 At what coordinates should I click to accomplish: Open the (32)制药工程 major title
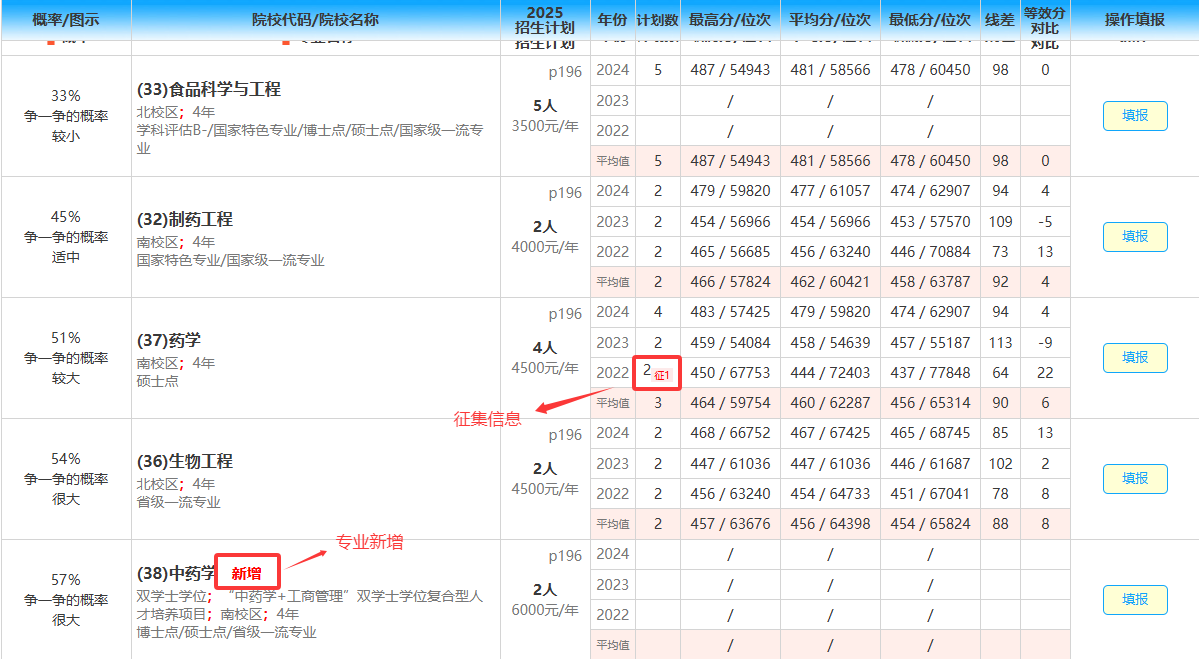185,220
